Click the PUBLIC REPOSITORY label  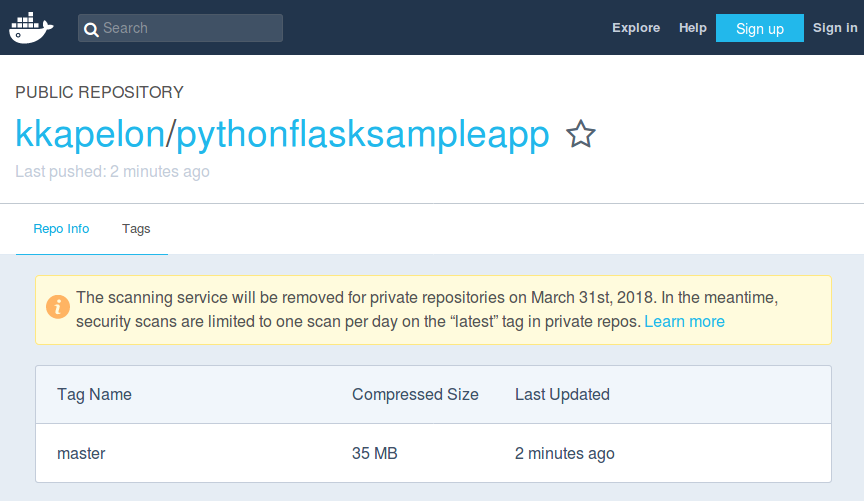click(99, 92)
